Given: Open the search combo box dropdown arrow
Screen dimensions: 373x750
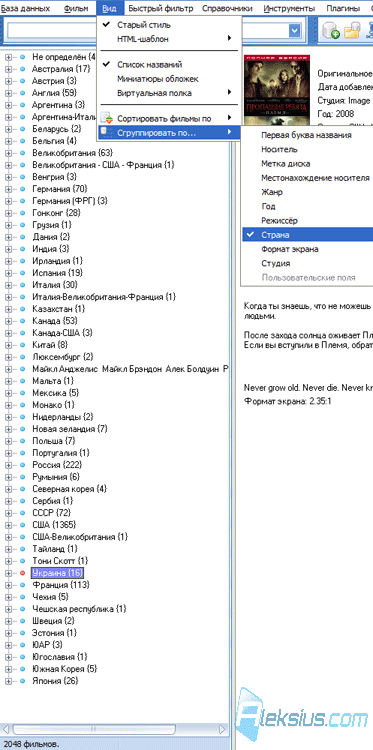Looking at the screenshot, I should 294,31.
